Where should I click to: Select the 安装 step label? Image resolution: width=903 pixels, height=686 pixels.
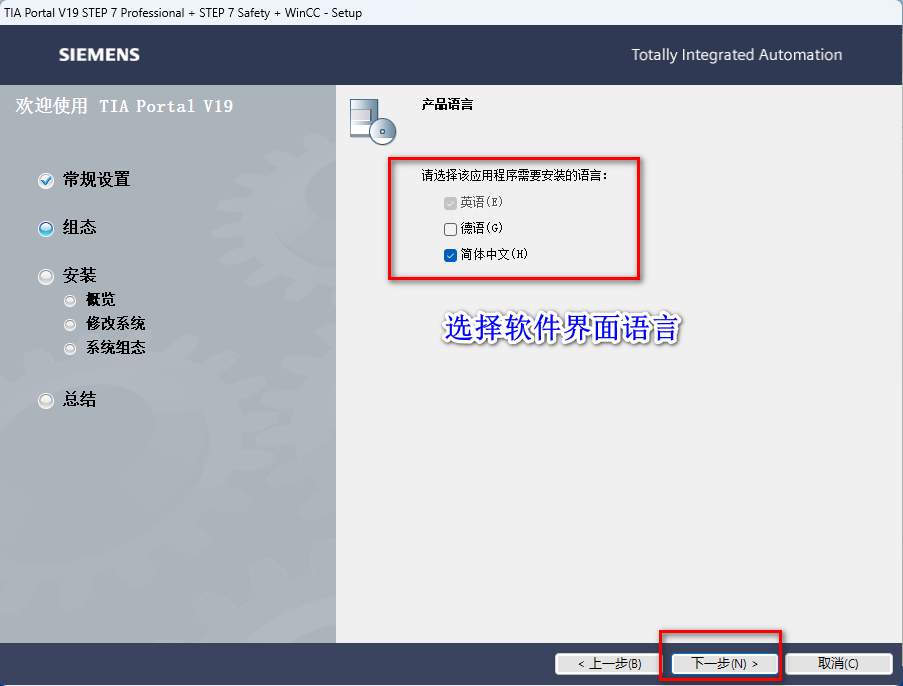coord(79,275)
